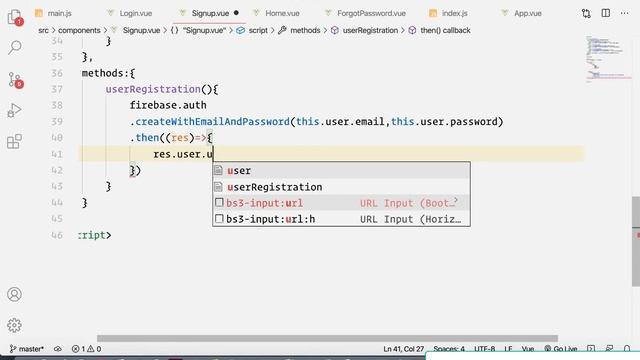The height and width of the screenshot is (360, 640).
Task: Click line number 39 in gutter
Action: click(57, 122)
